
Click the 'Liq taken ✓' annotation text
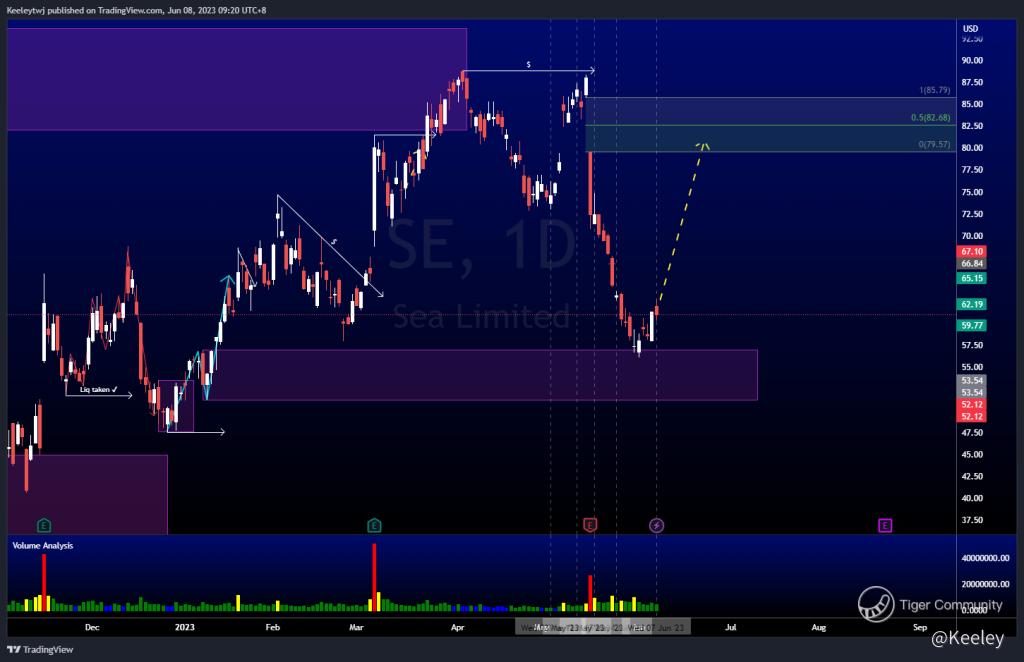pyautogui.click(x=99, y=390)
